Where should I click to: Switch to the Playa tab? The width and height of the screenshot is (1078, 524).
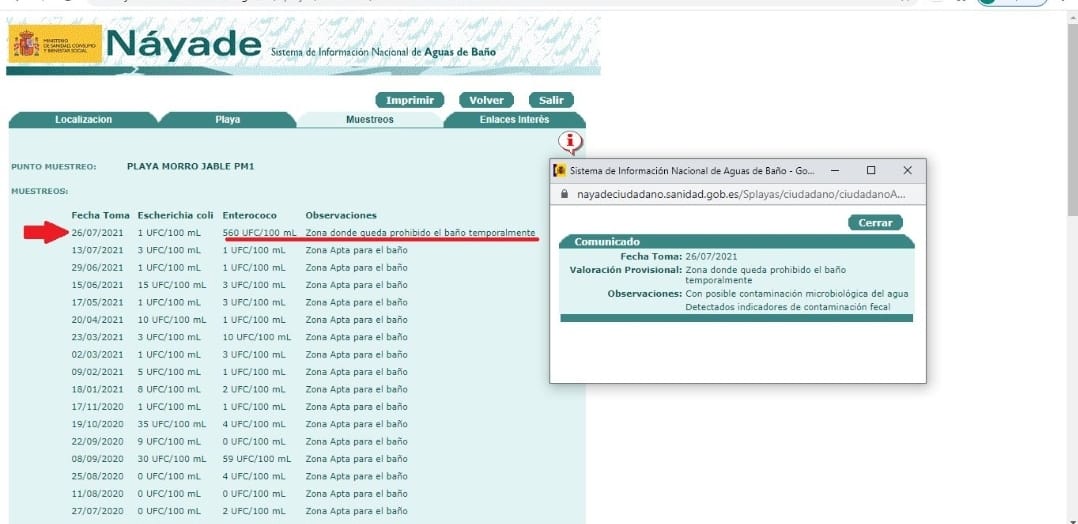[x=228, y=120]
